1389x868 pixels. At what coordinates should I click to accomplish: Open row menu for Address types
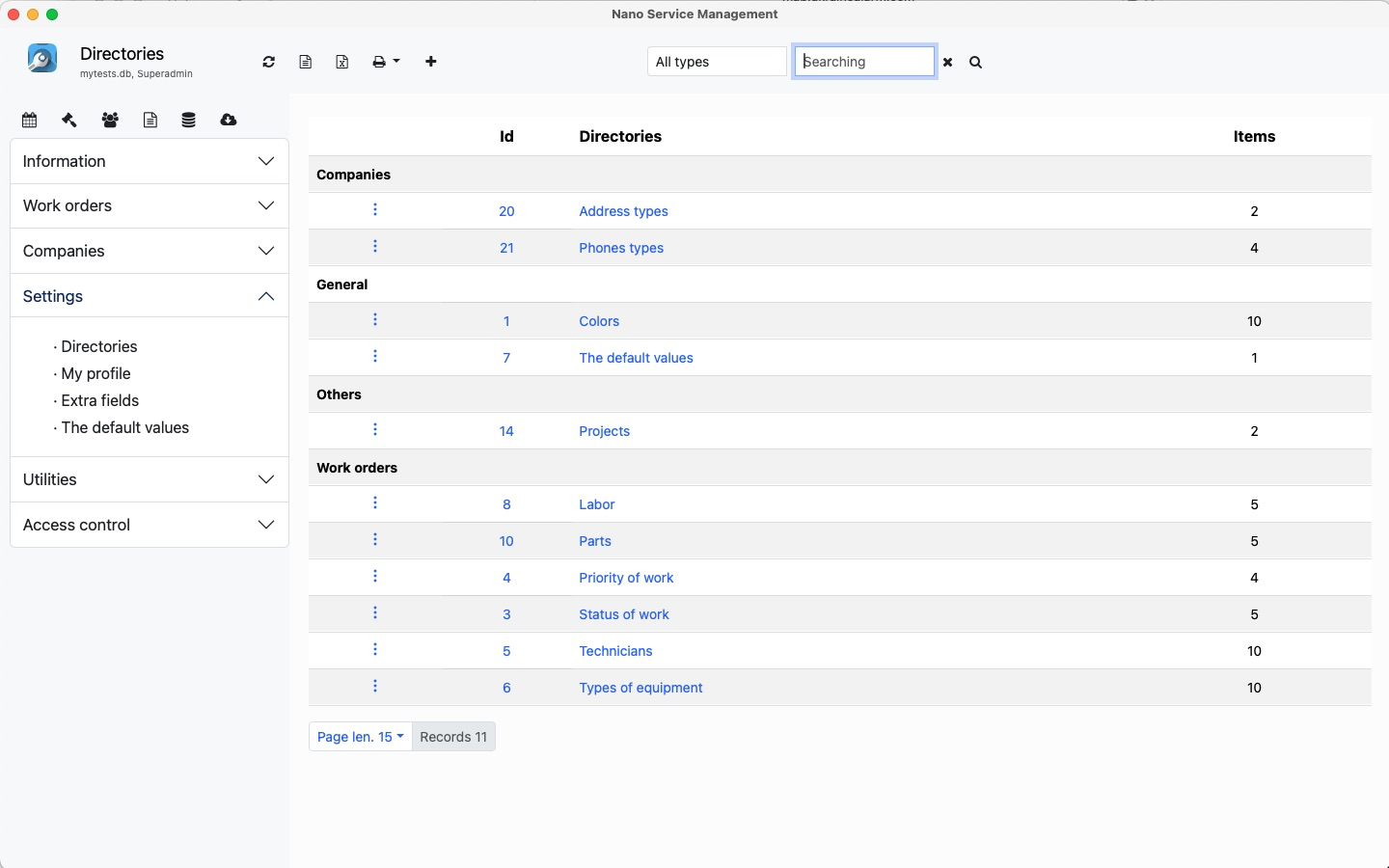pos(375,210)
